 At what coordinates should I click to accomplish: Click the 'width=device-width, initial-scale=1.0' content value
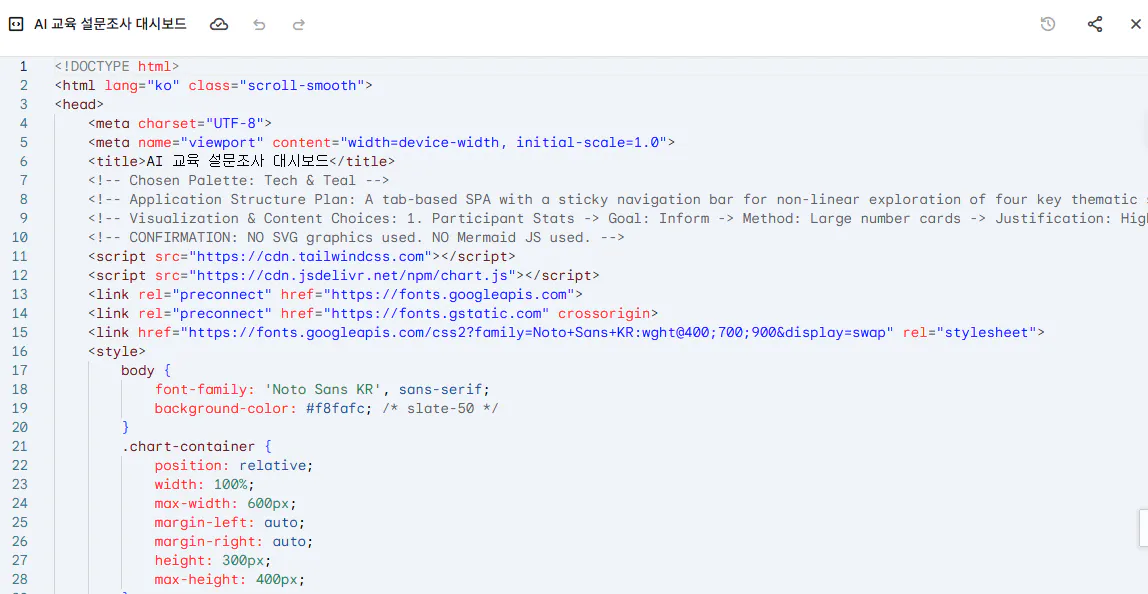pos(502,143)
